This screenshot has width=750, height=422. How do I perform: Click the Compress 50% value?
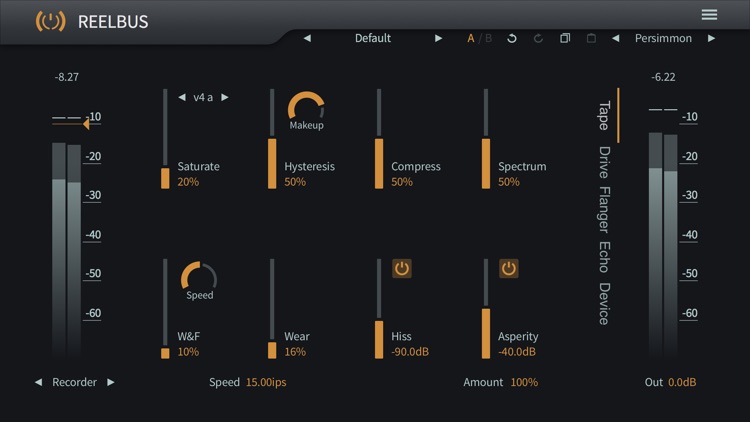[x=402, y=182]
